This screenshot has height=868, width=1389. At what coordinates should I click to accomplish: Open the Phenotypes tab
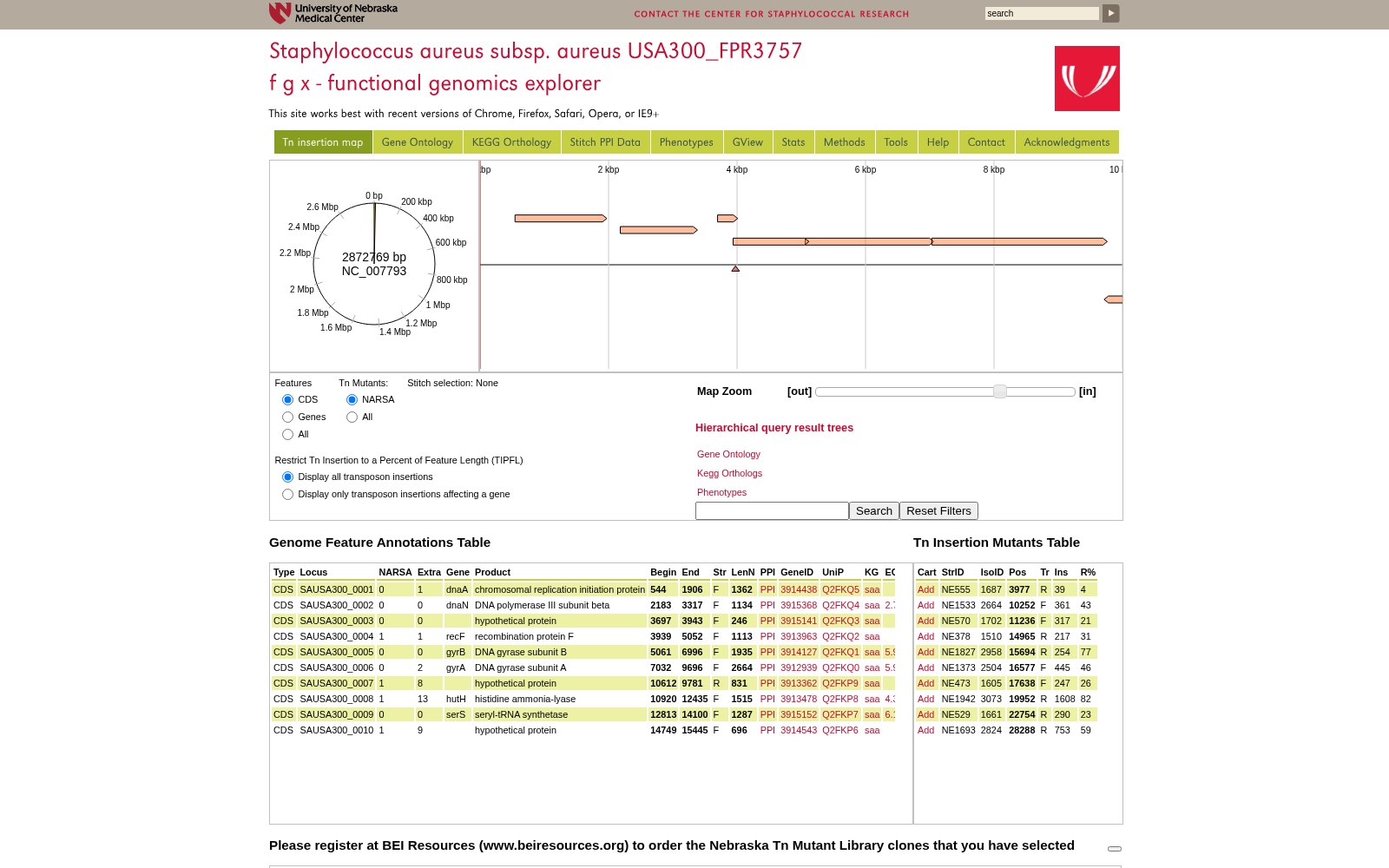tap(687, 142)
